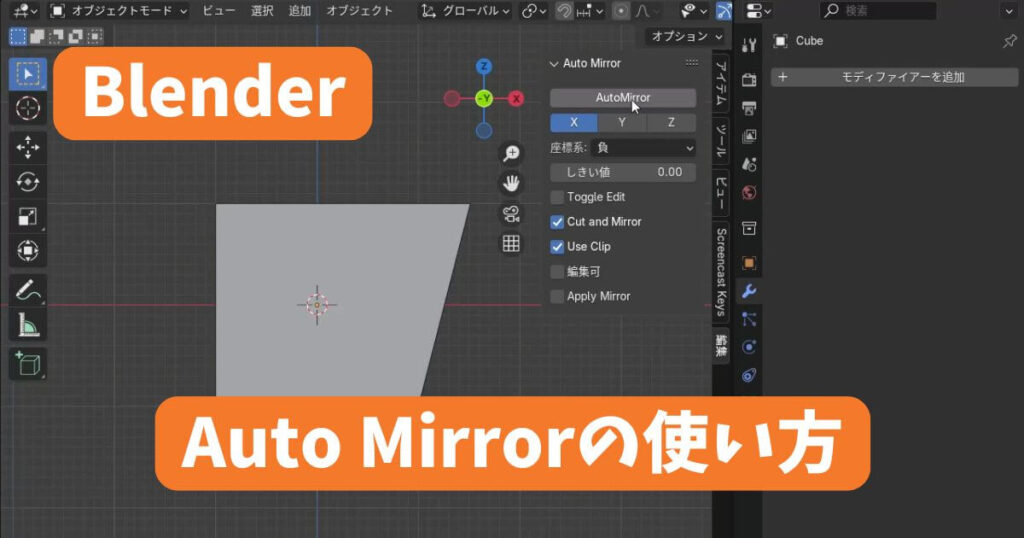
Task: Click the AutoMirror button
Action: [x=622, y=98]
